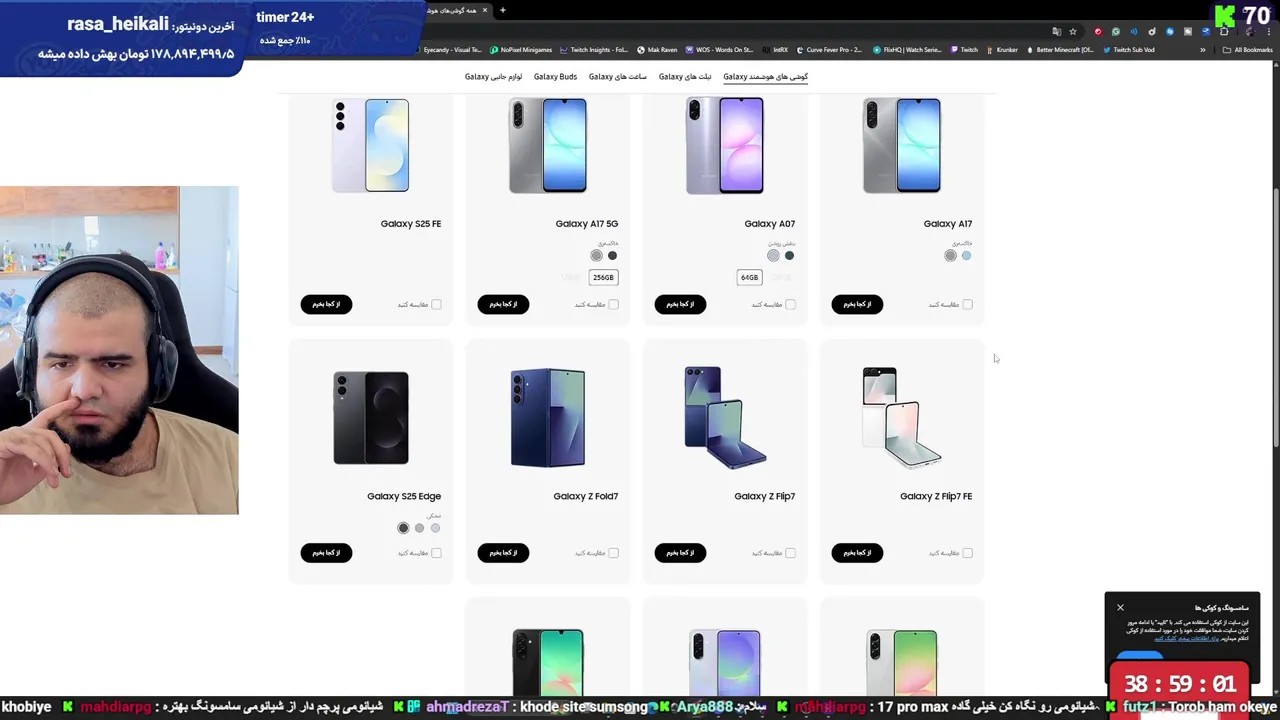Open the Chrome three-dot menu

(1269, 31)
